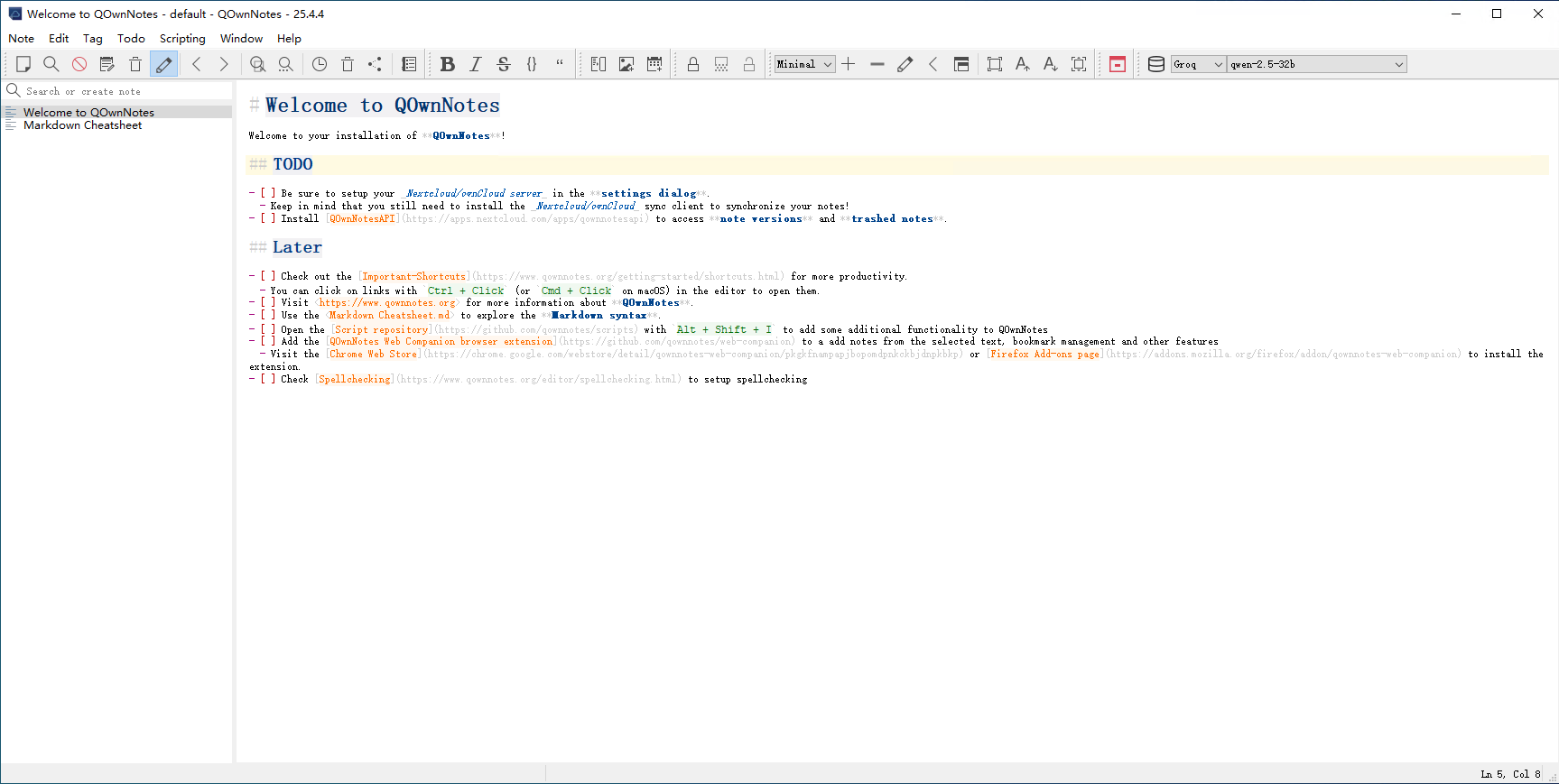Screen dimensions: 1559x784
Task: Go back in note history arrow
Action: pos(196,64)
